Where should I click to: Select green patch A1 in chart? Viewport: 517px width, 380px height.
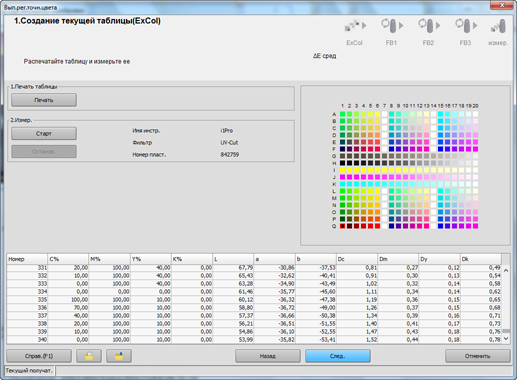pos(342,114)
